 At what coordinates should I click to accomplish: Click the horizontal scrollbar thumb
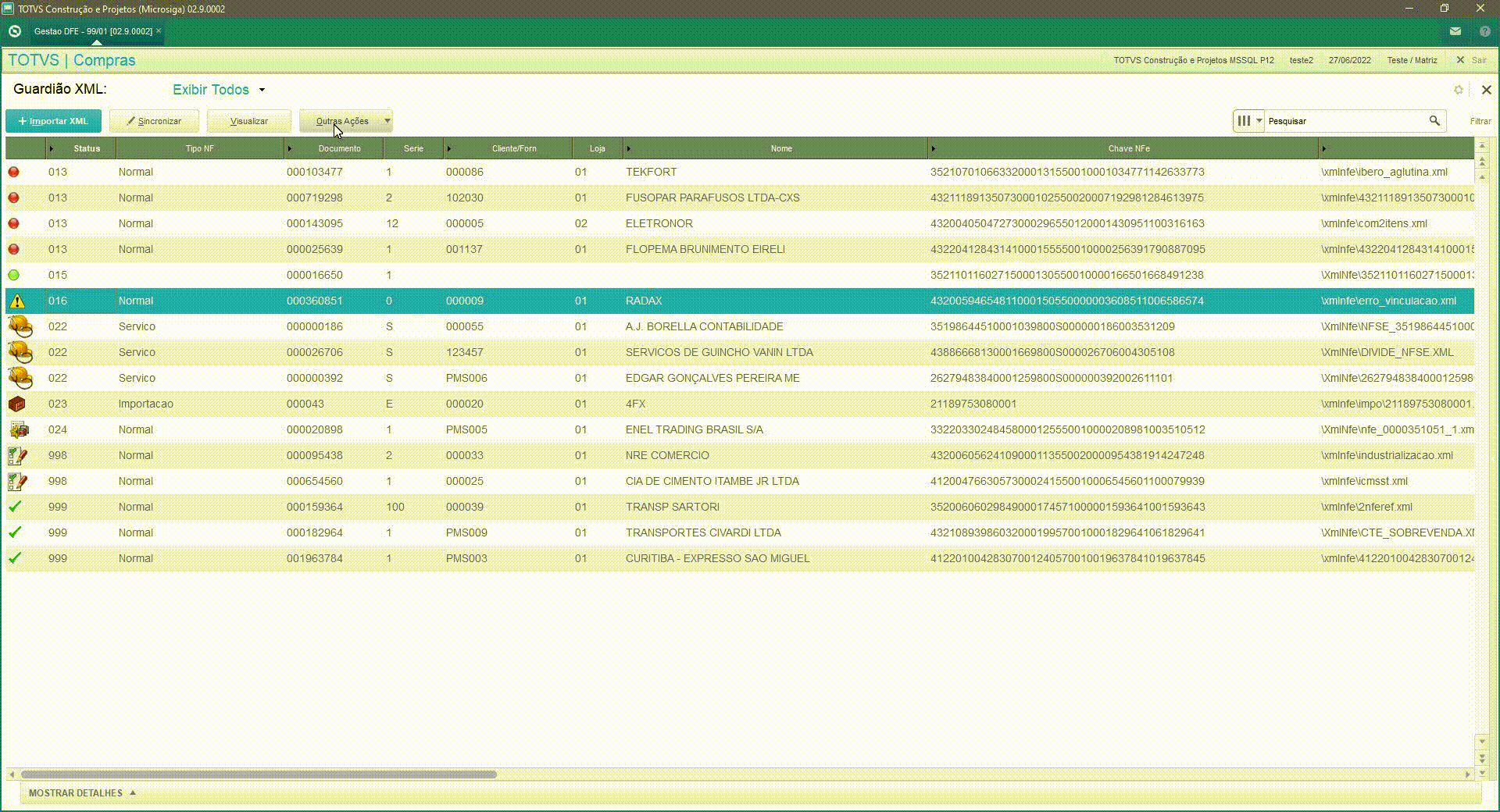259,775
